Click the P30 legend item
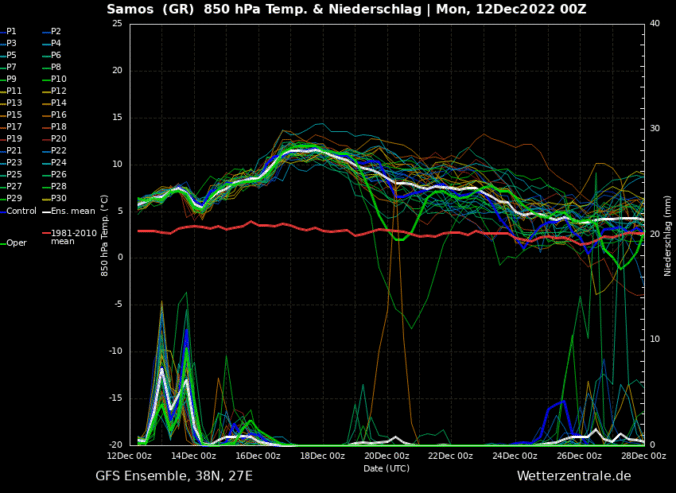The height and width of the screenshot is (493, 676). tap(58, 198)
